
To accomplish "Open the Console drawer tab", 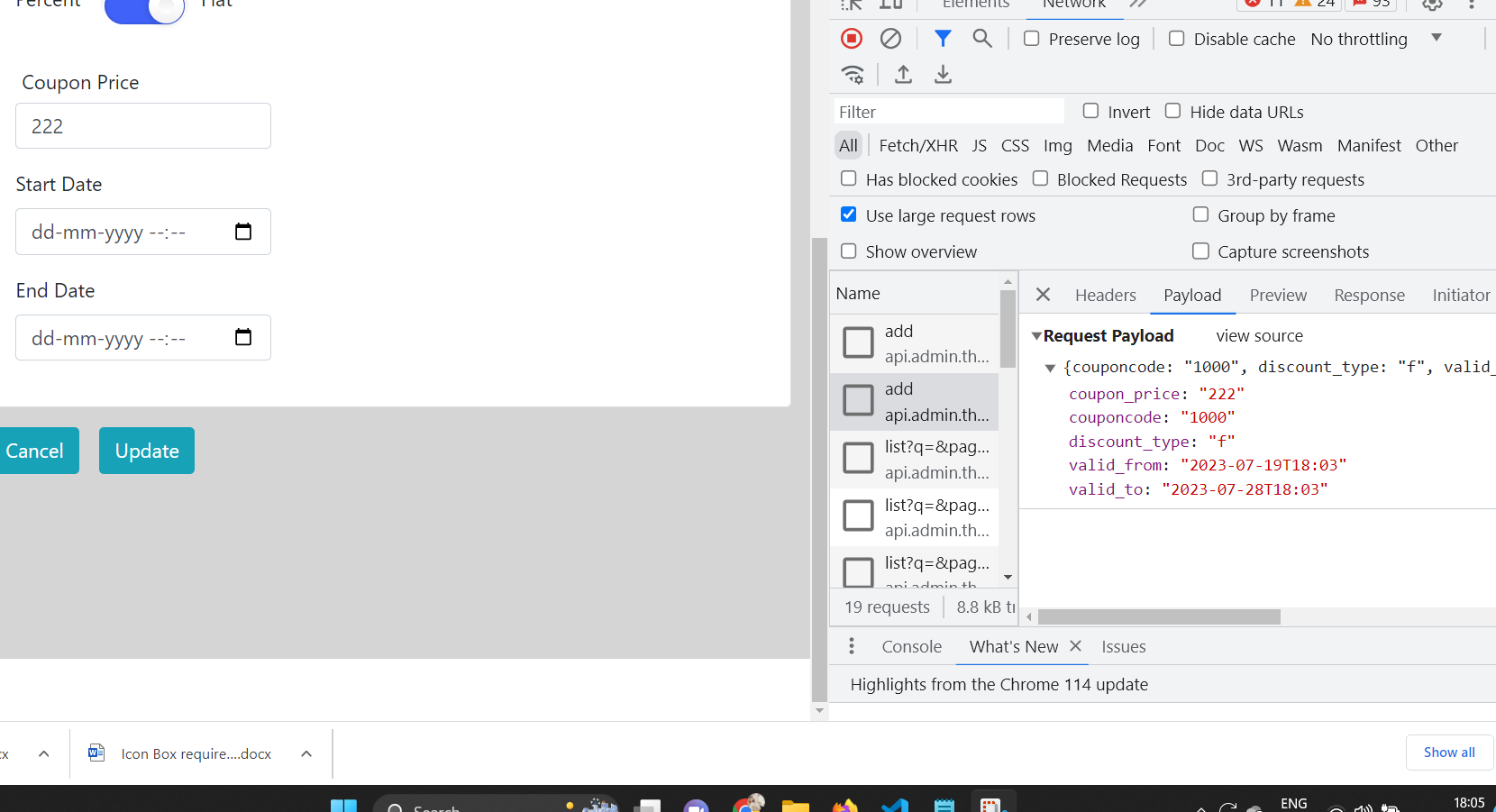I will [x=912, y=646].
